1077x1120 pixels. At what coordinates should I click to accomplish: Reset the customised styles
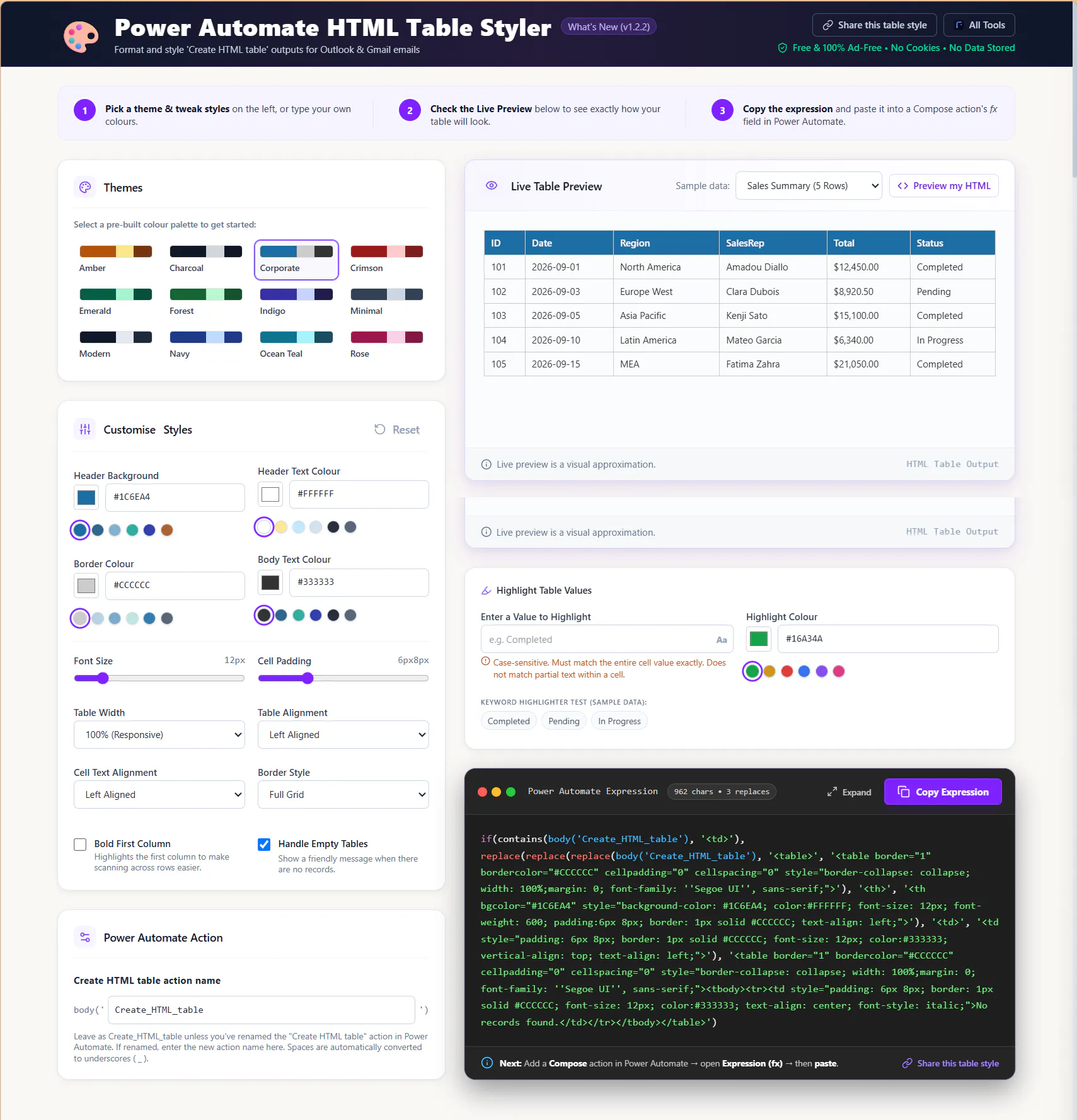point(397,429)
